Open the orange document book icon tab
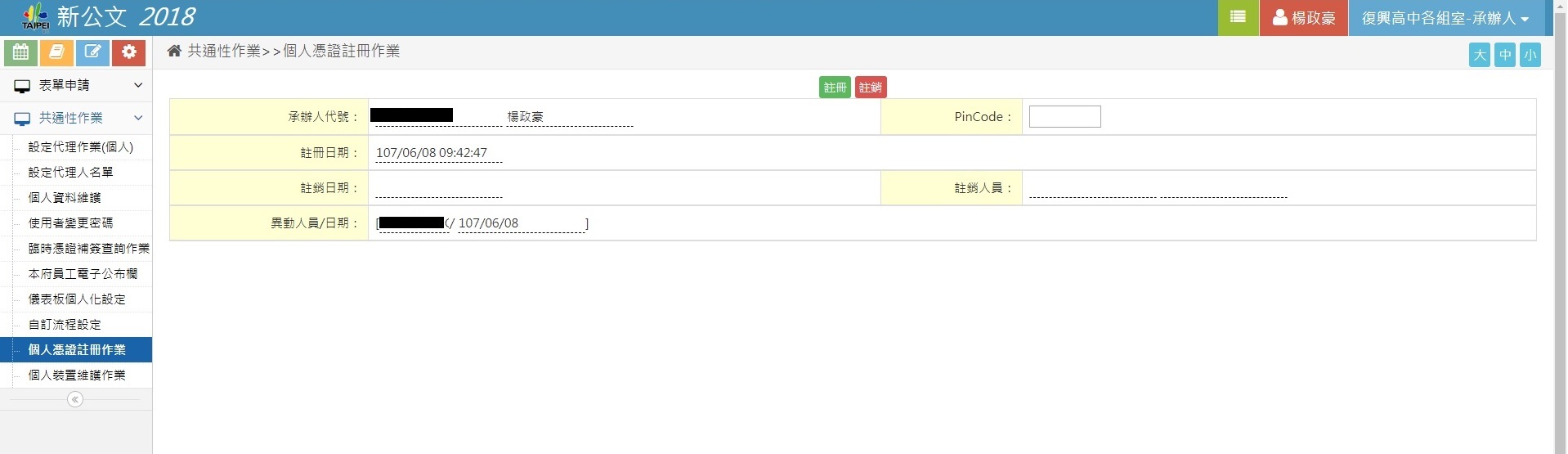The image size is (1568, 454). pyautogui.click(x=56, y=52)
